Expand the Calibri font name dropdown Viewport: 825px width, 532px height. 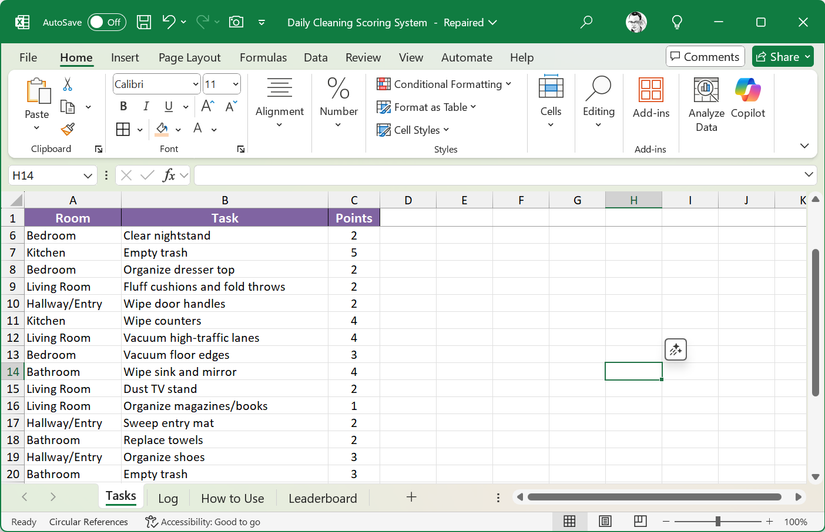coord(193,85)
